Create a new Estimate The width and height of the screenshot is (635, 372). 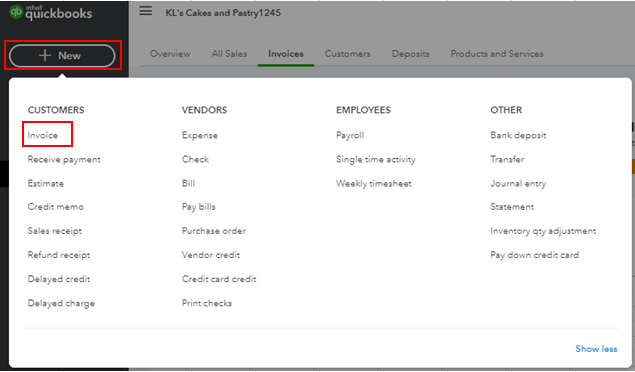point(46,183)
